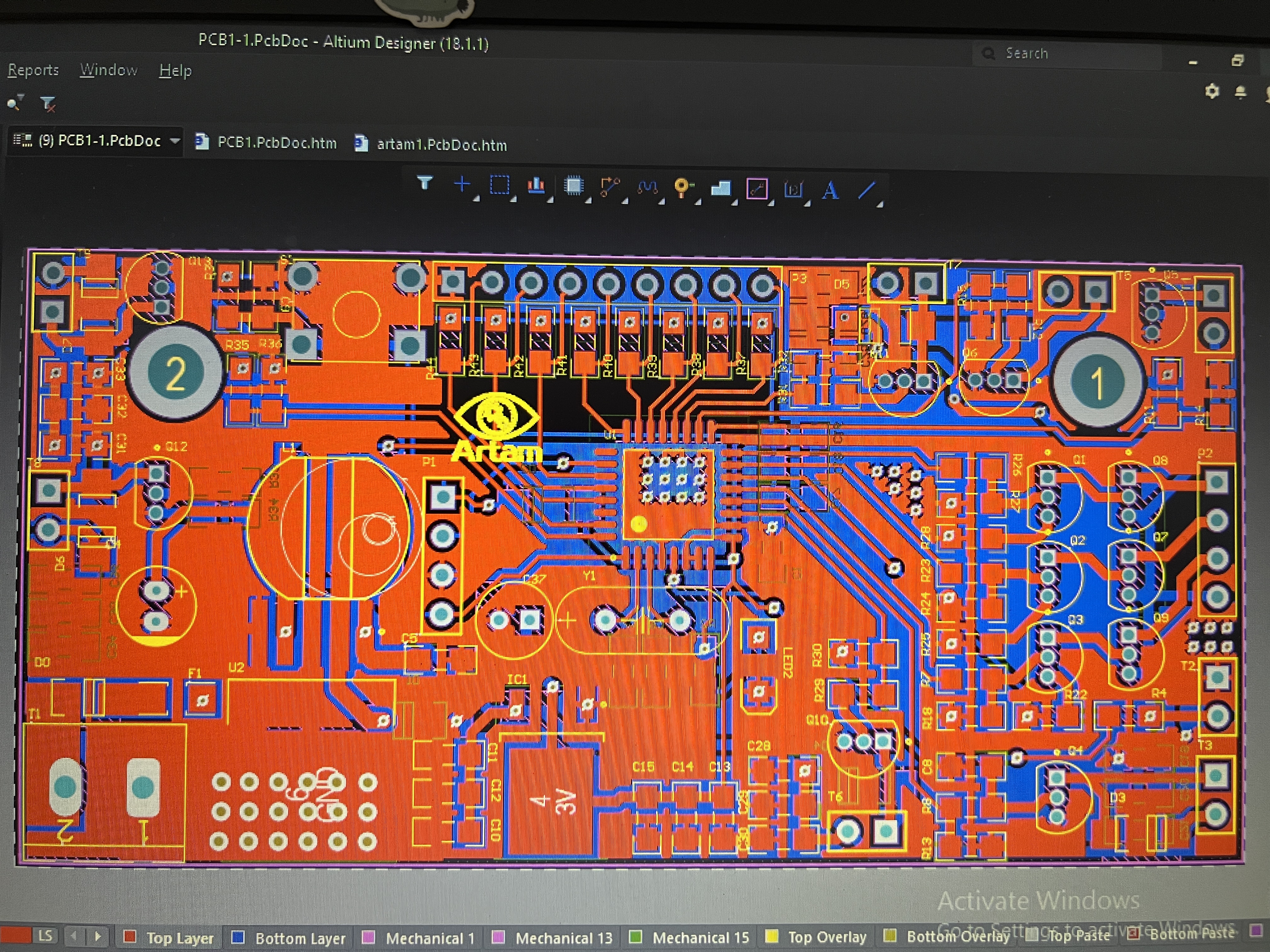Switch to artam1.PcbDoc.htm tab
The width and height of the screenshot is (1270, 952).
point(431,144)
